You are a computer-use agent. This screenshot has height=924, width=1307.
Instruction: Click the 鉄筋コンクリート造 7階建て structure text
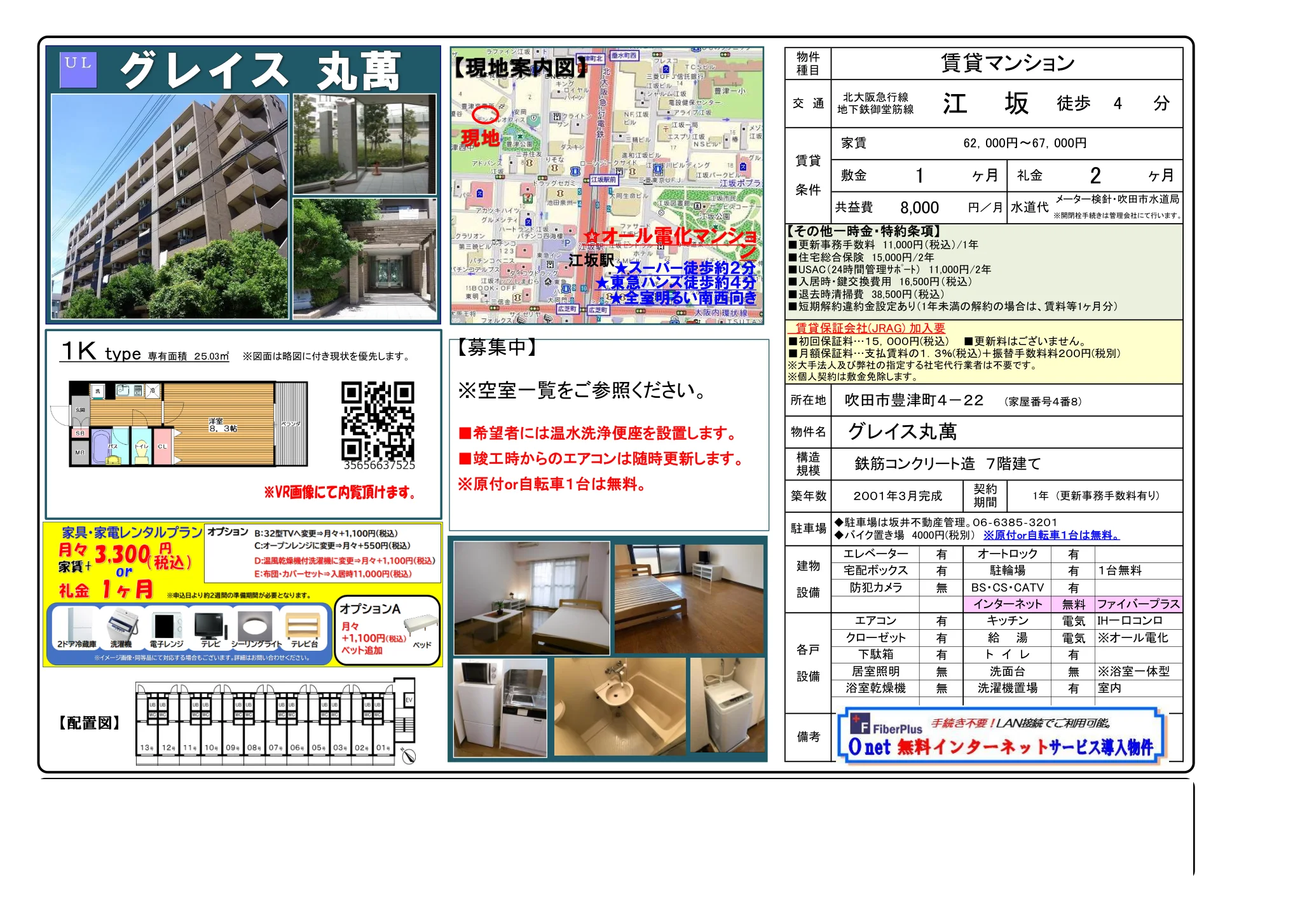947,464
